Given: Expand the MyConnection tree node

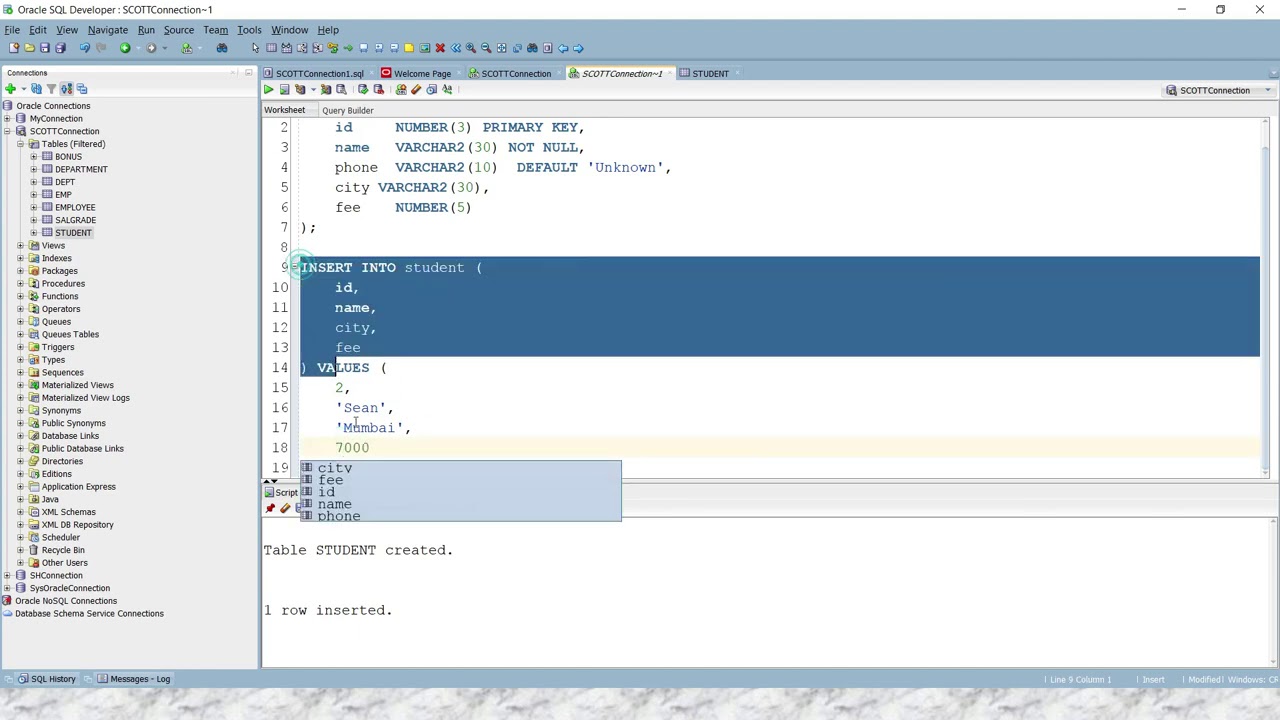Looking at the screenshot, I should click(x=7, y=118).
